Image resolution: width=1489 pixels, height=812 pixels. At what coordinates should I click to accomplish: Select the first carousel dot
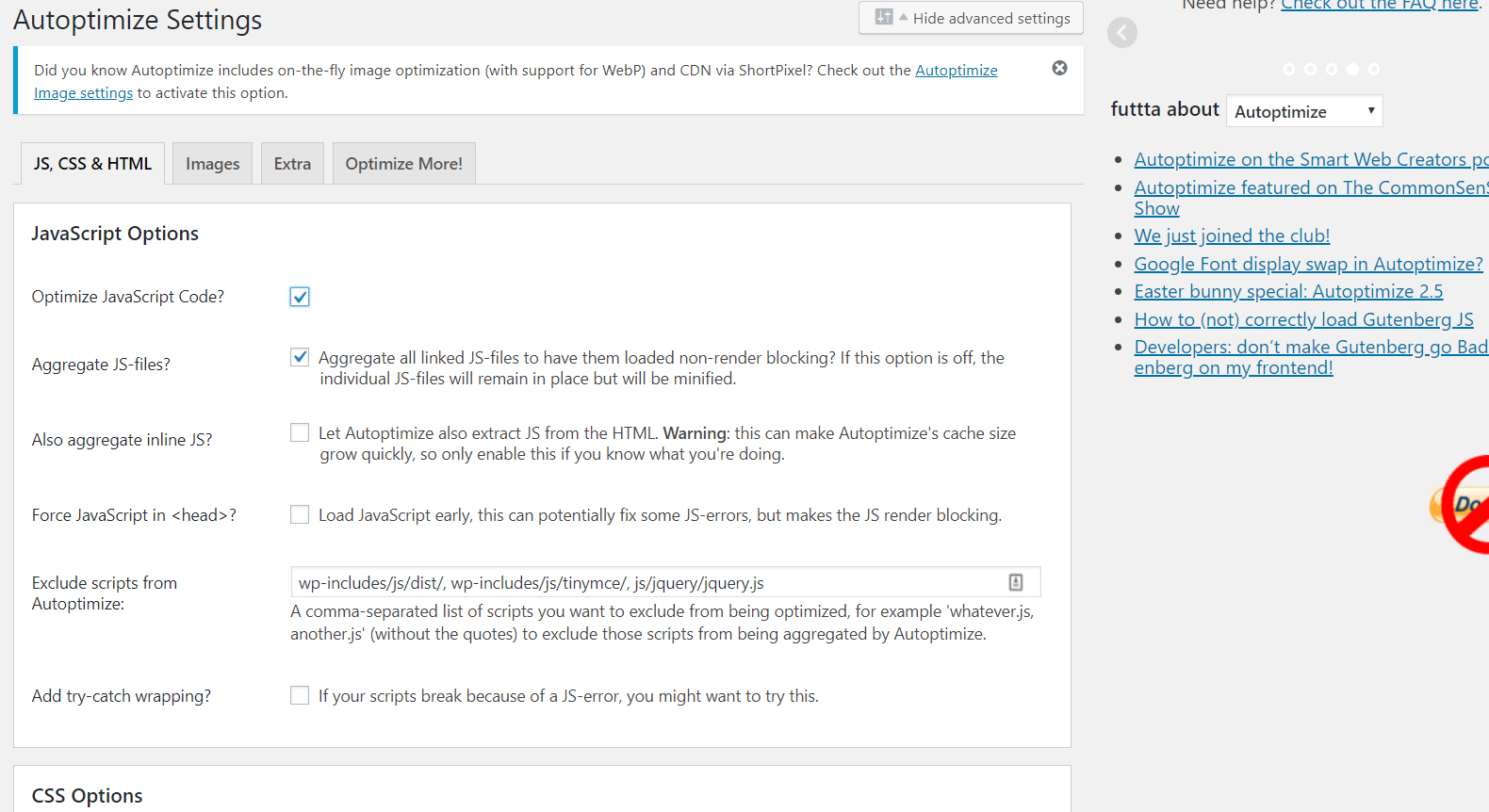tap(1289, 70)
